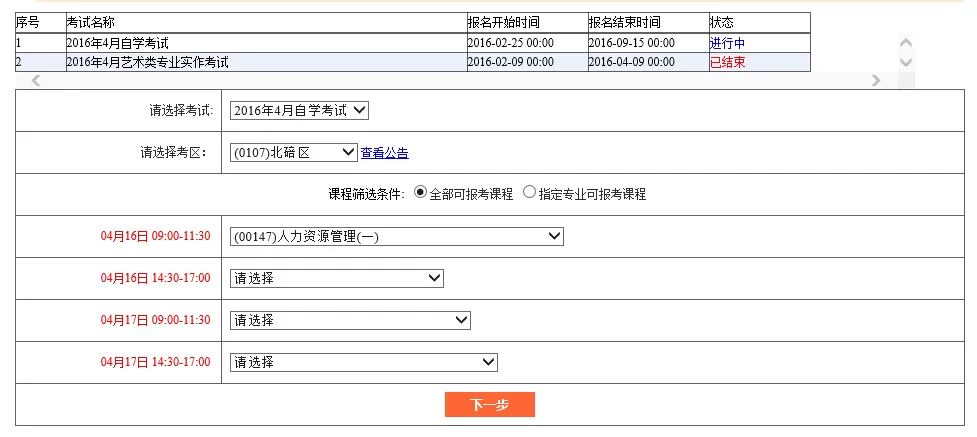Click the horizontal scroll left arrow
This screenshot has height=437, width=977.
point(36,81)
